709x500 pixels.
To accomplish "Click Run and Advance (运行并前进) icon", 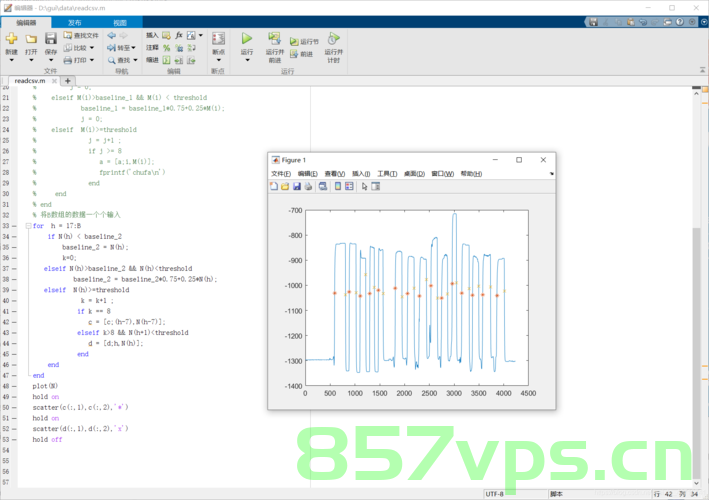I will pyautogui.click(x=274, y=39).
